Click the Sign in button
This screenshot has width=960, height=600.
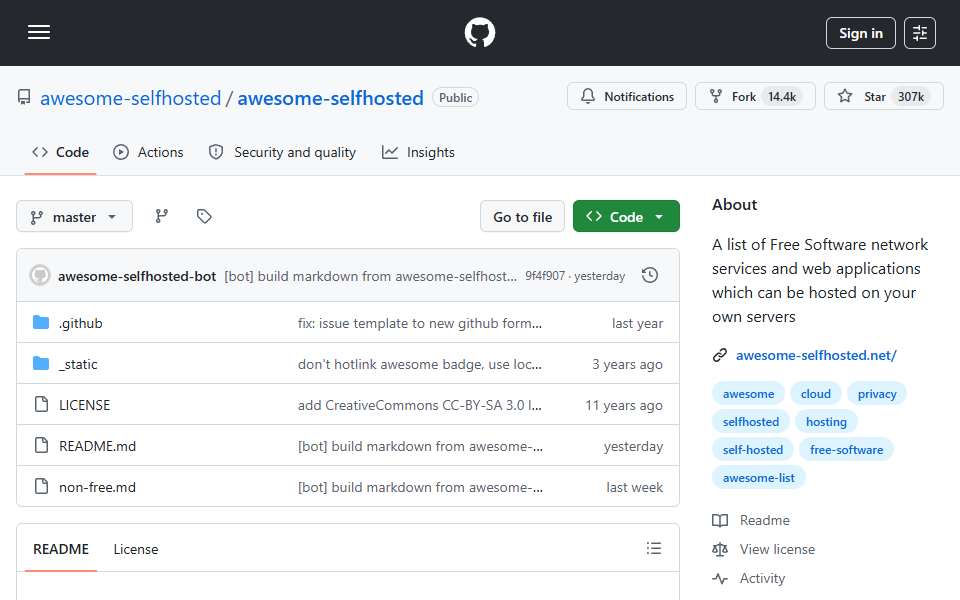point(860,33)
